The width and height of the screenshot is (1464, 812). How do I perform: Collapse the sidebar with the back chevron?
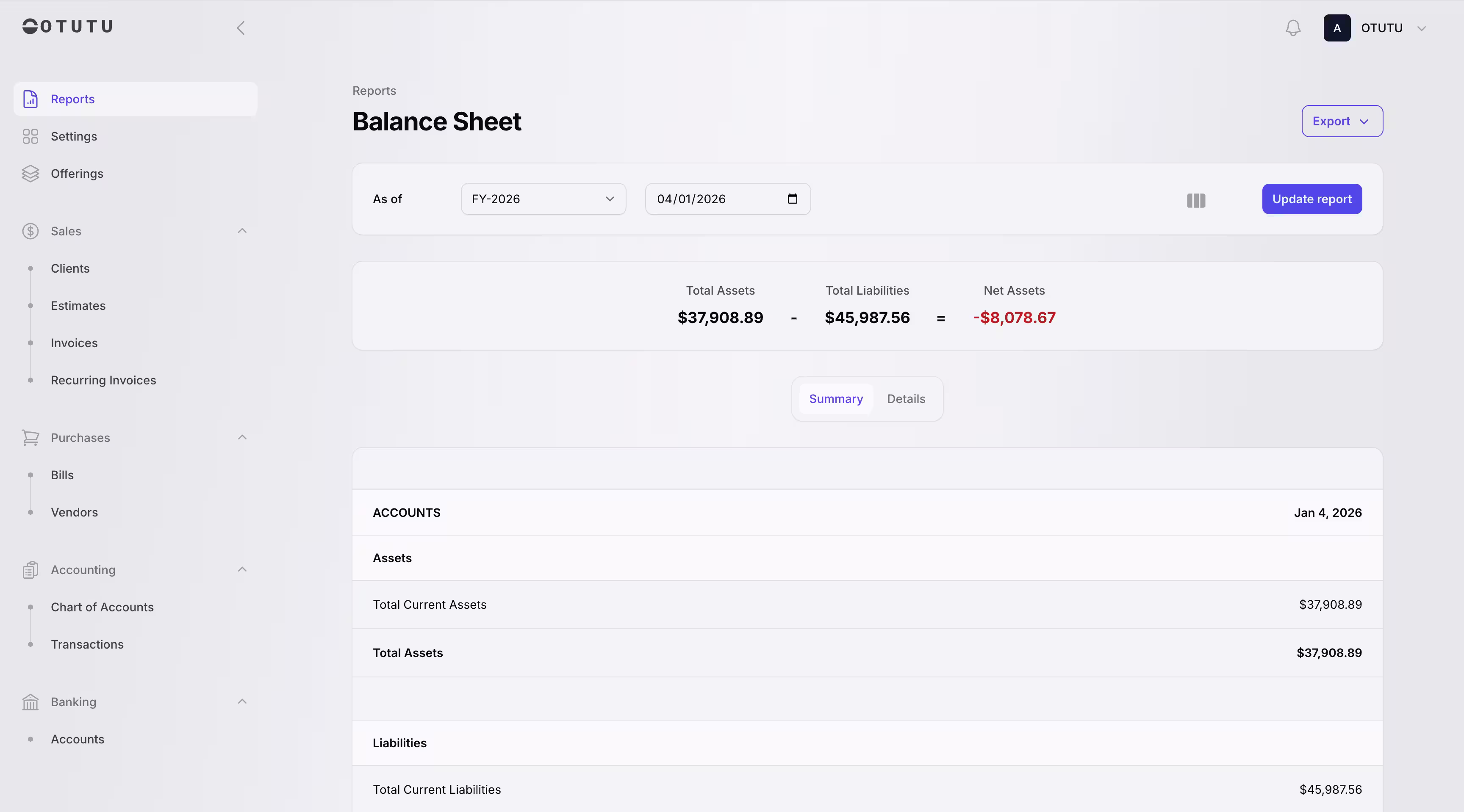pos(241,27)
